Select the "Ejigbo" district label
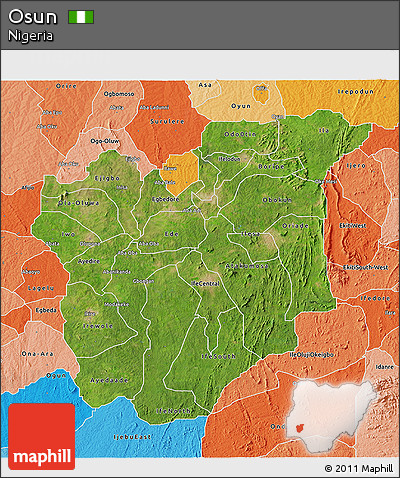The image size is (400, 478). pos(107,178)
